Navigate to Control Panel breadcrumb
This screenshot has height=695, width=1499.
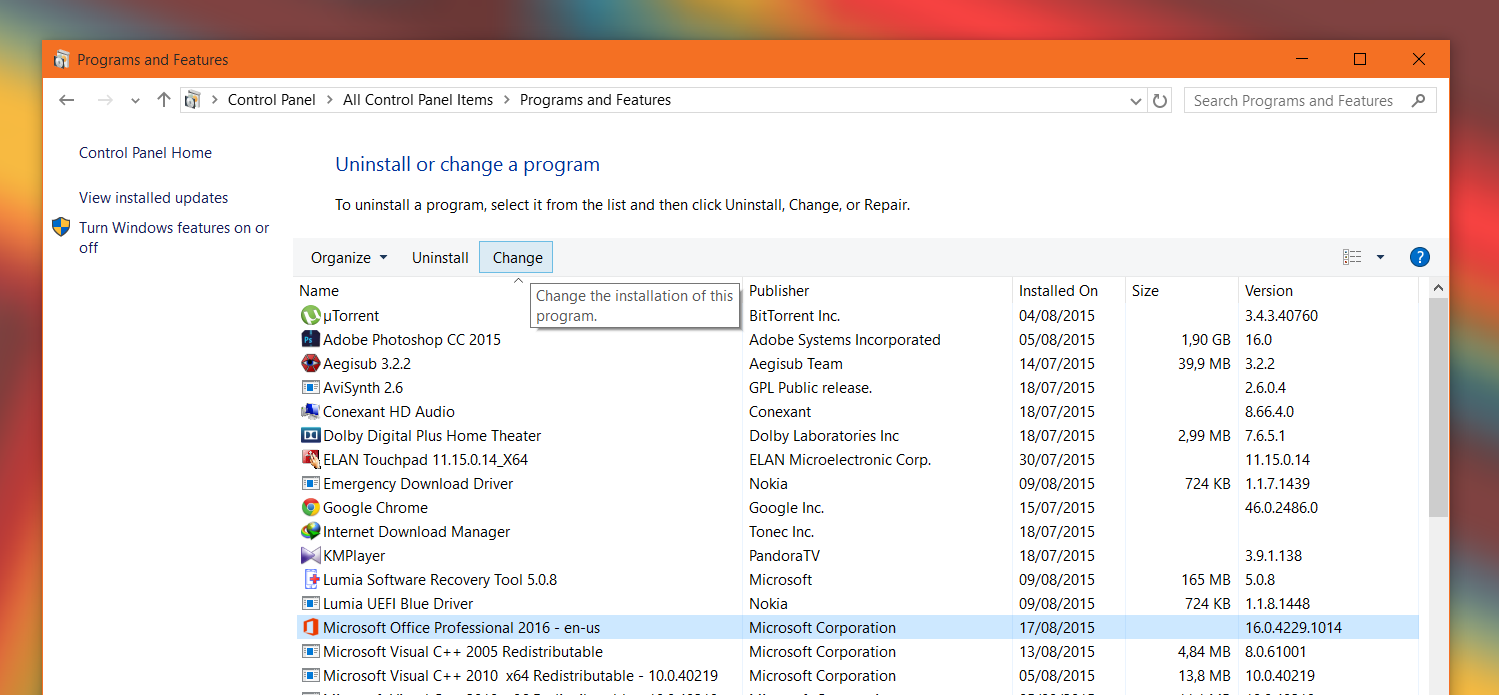[x=271, y=100]
